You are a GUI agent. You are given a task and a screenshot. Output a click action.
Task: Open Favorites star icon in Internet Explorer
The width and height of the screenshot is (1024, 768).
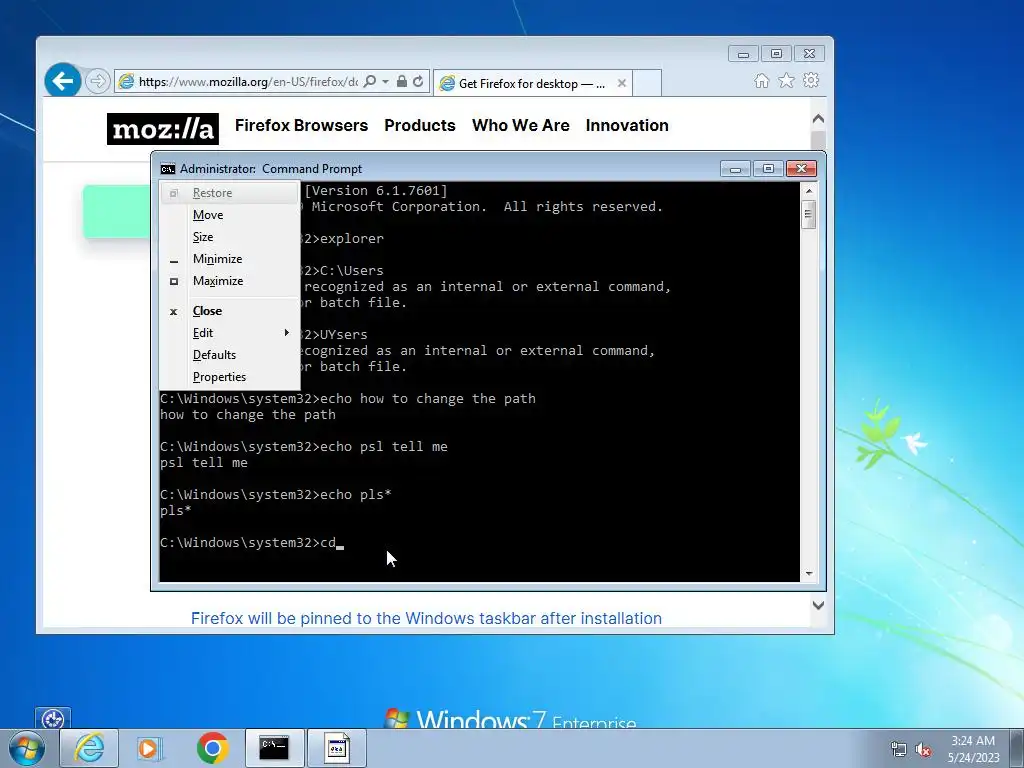click(x=786, y=80)
